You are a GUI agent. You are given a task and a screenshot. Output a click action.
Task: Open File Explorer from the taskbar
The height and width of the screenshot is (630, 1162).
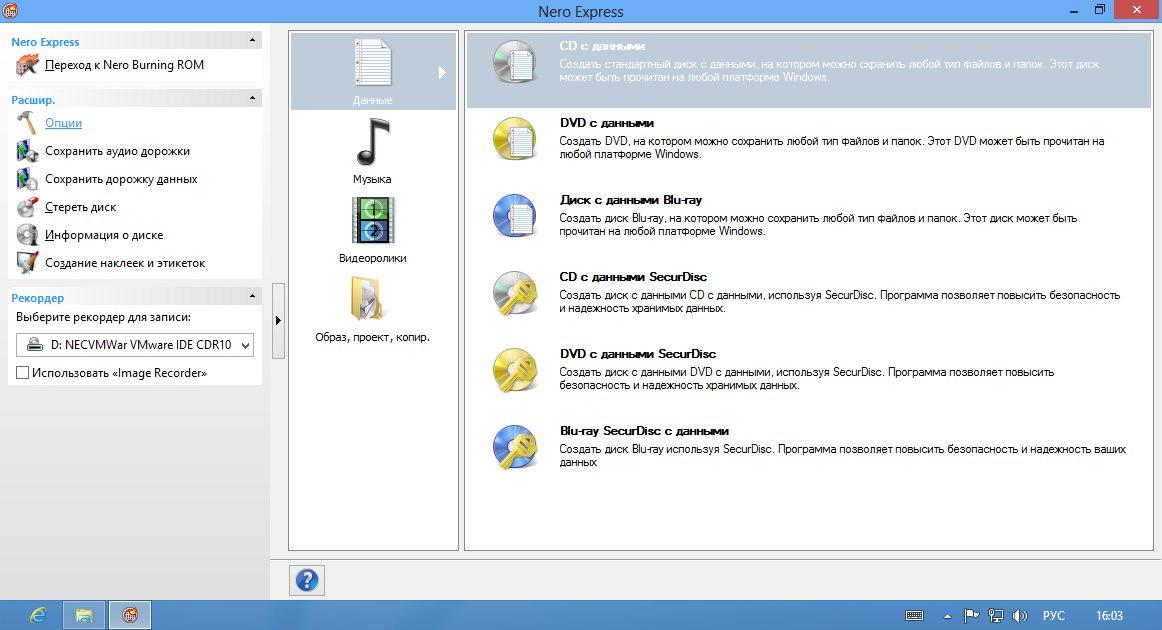[x=84, y=615]
